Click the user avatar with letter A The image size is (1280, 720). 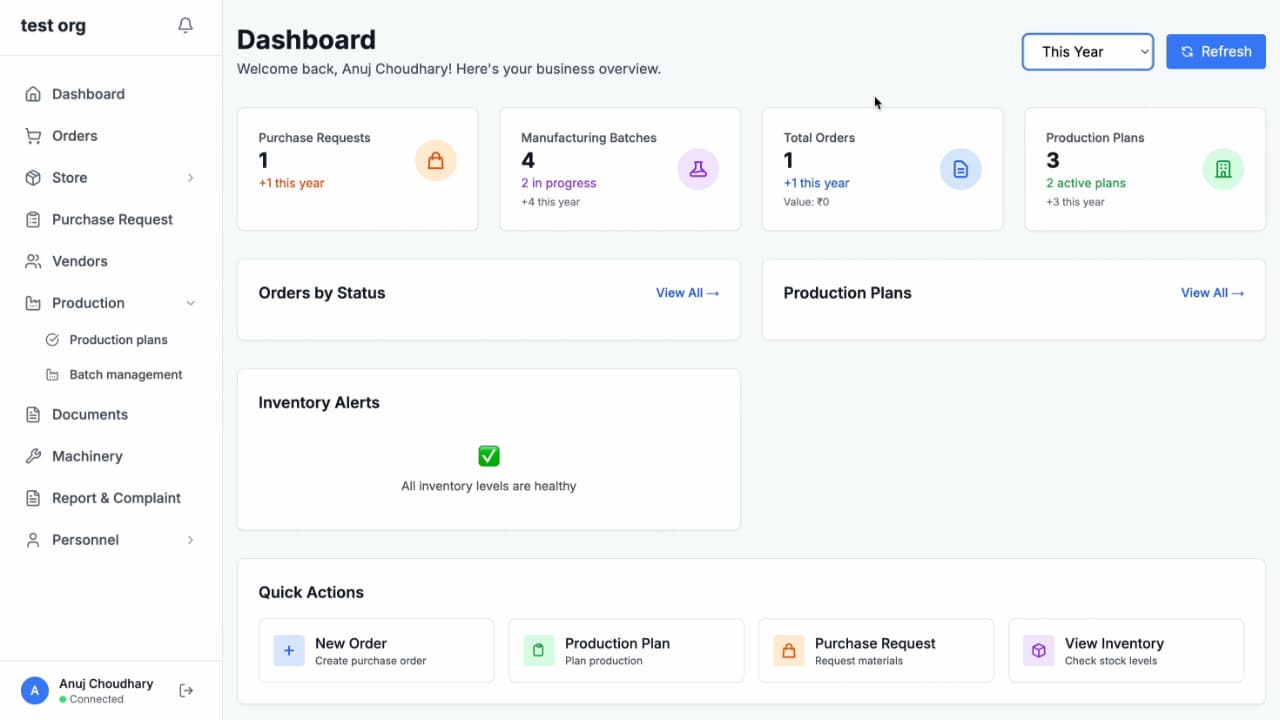(35, 690)
